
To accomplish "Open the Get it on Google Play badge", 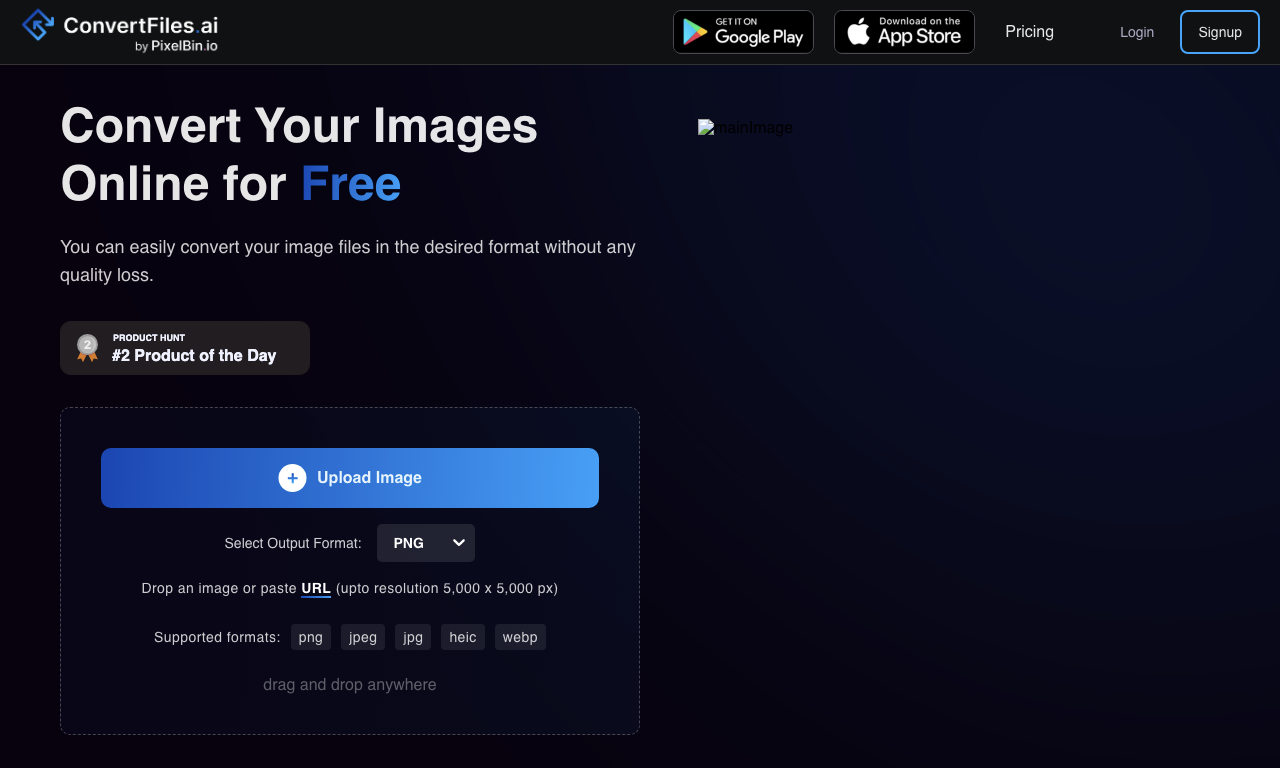I will coord(743,32).
